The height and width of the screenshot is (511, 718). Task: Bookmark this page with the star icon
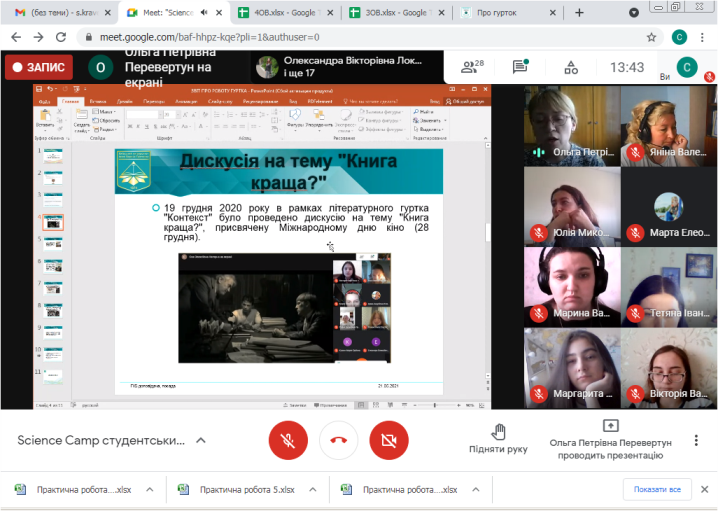(651, 37)
